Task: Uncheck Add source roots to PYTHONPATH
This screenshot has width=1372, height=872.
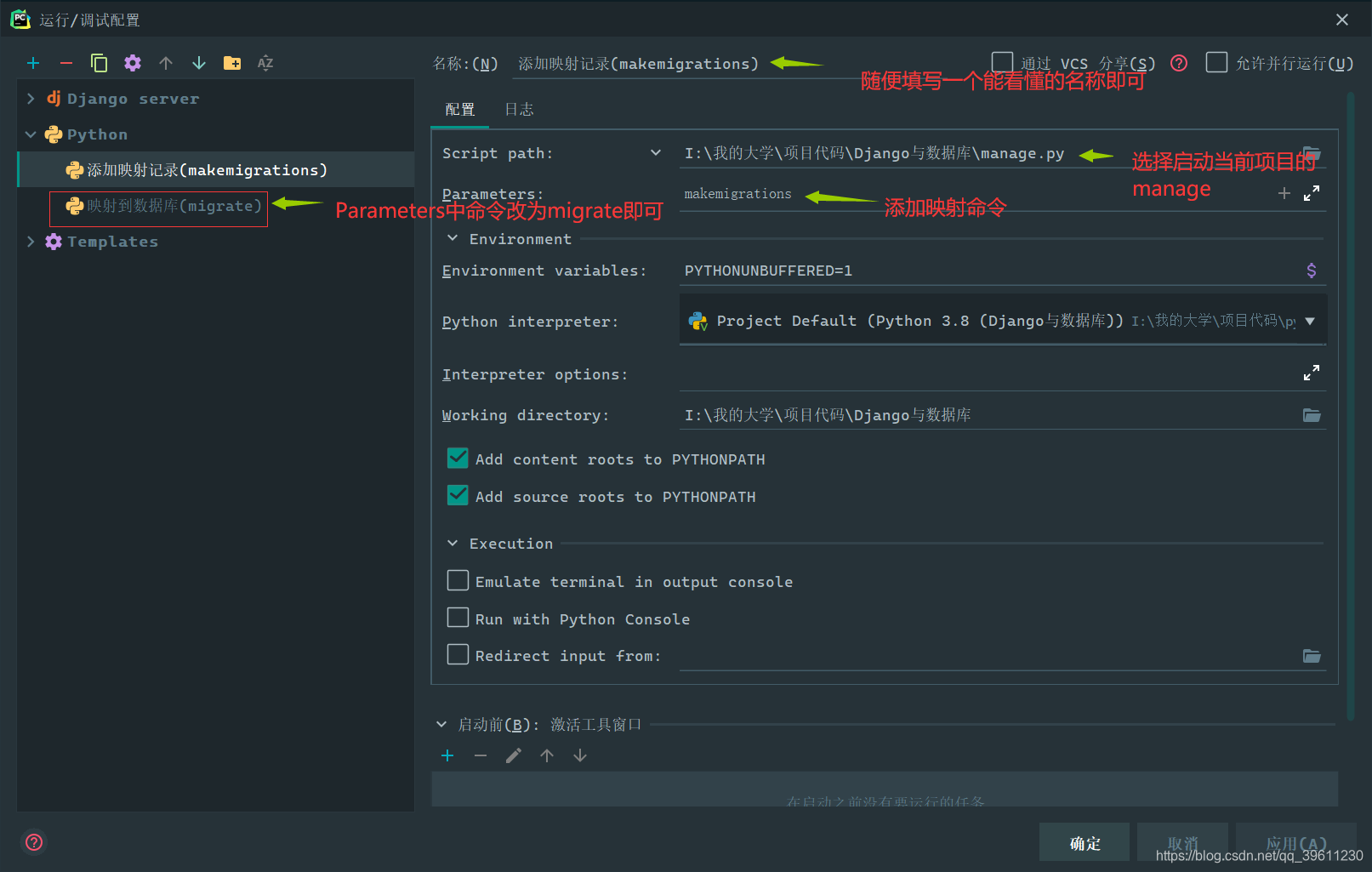Action: (x=458, y=495)
